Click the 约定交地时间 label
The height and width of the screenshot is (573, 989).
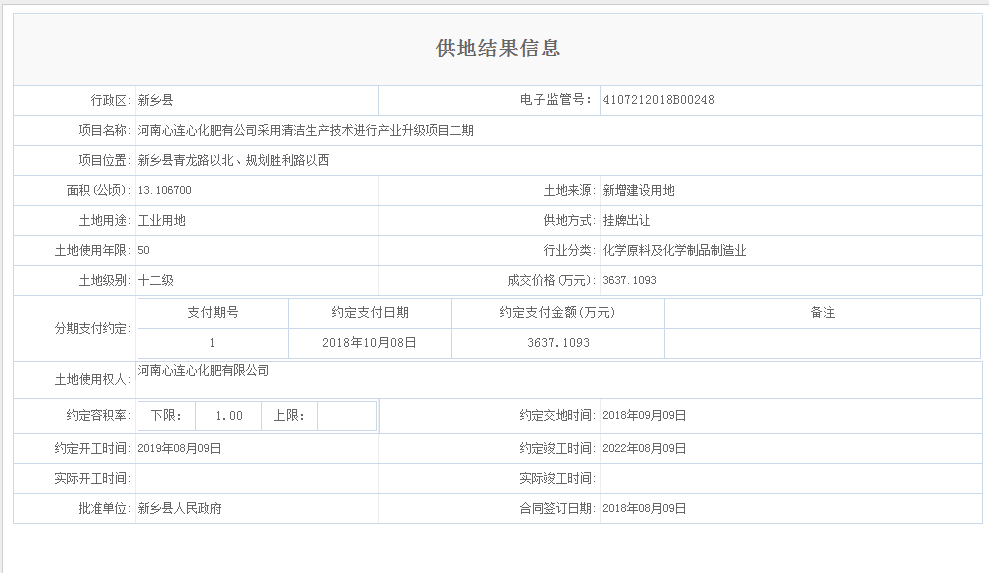558,415
